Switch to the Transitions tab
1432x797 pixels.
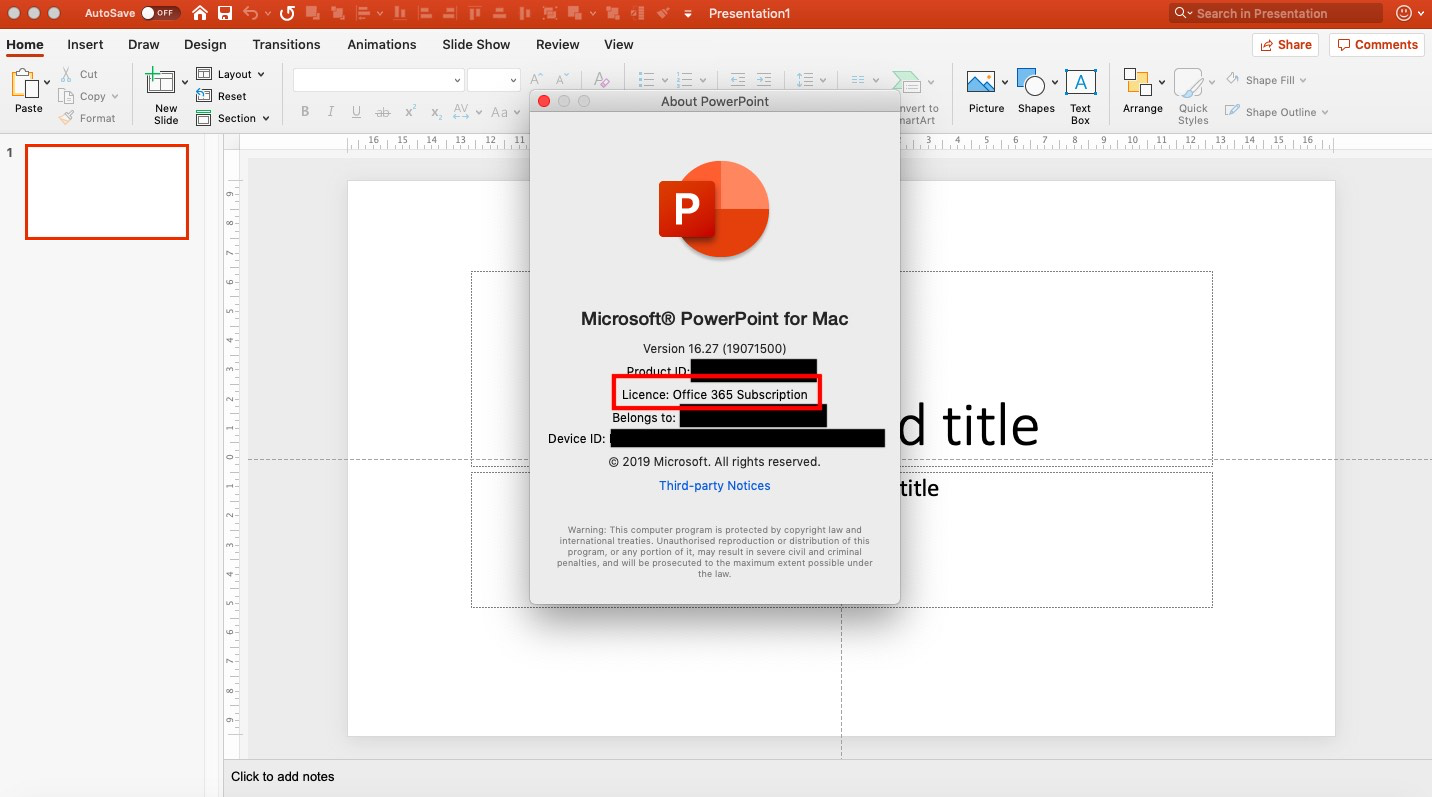286,44
